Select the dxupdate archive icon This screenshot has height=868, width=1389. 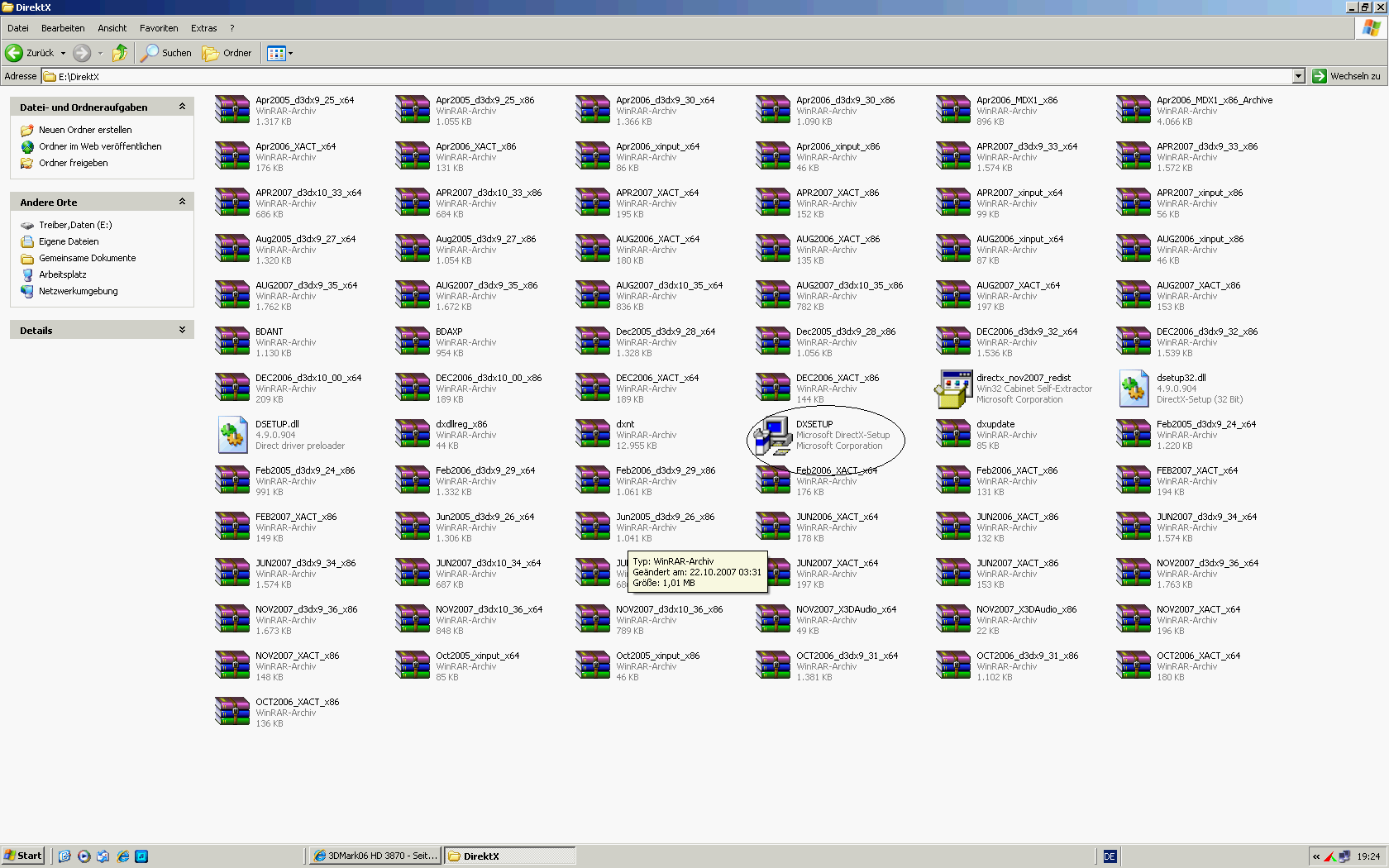(x=953, y=434)
